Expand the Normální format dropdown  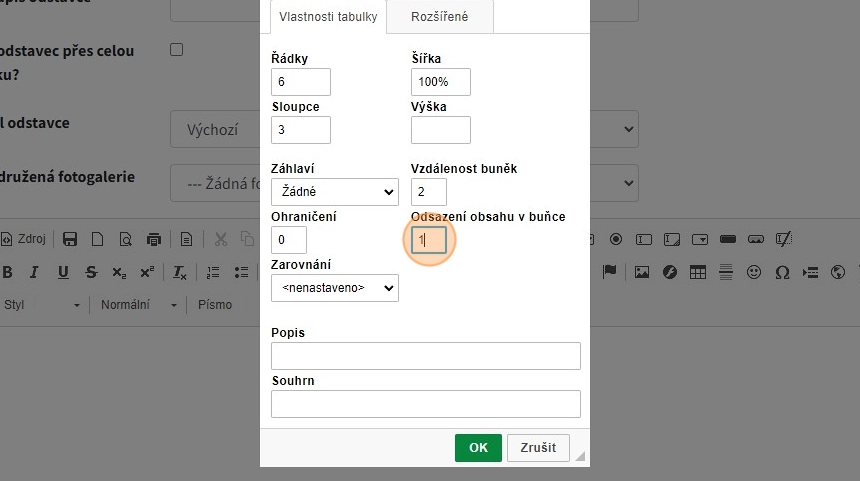(x=138, y=304)
